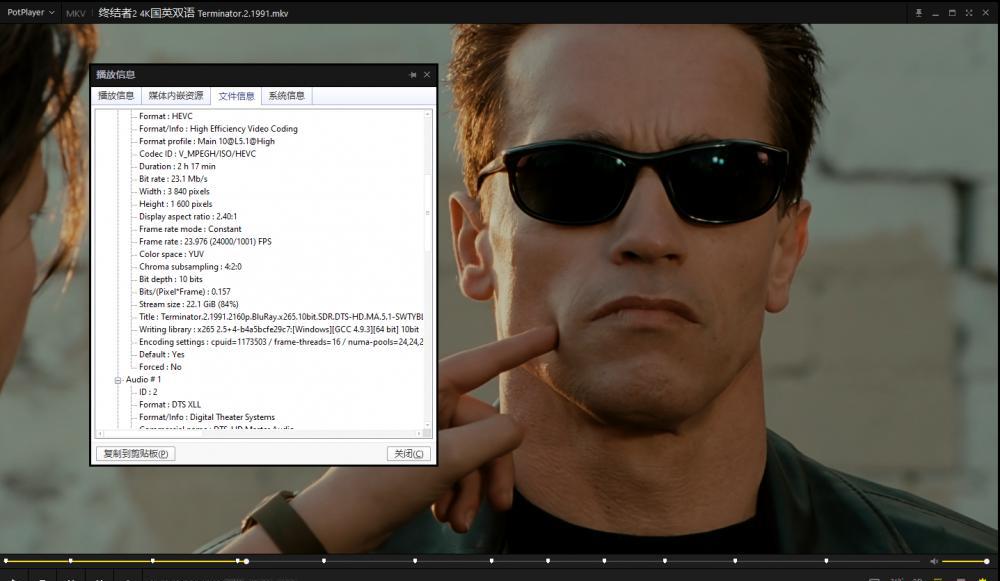Select the 'Bit depth : 10 bits' row
Screen dimensions: 1000x581
coord(170,279)
